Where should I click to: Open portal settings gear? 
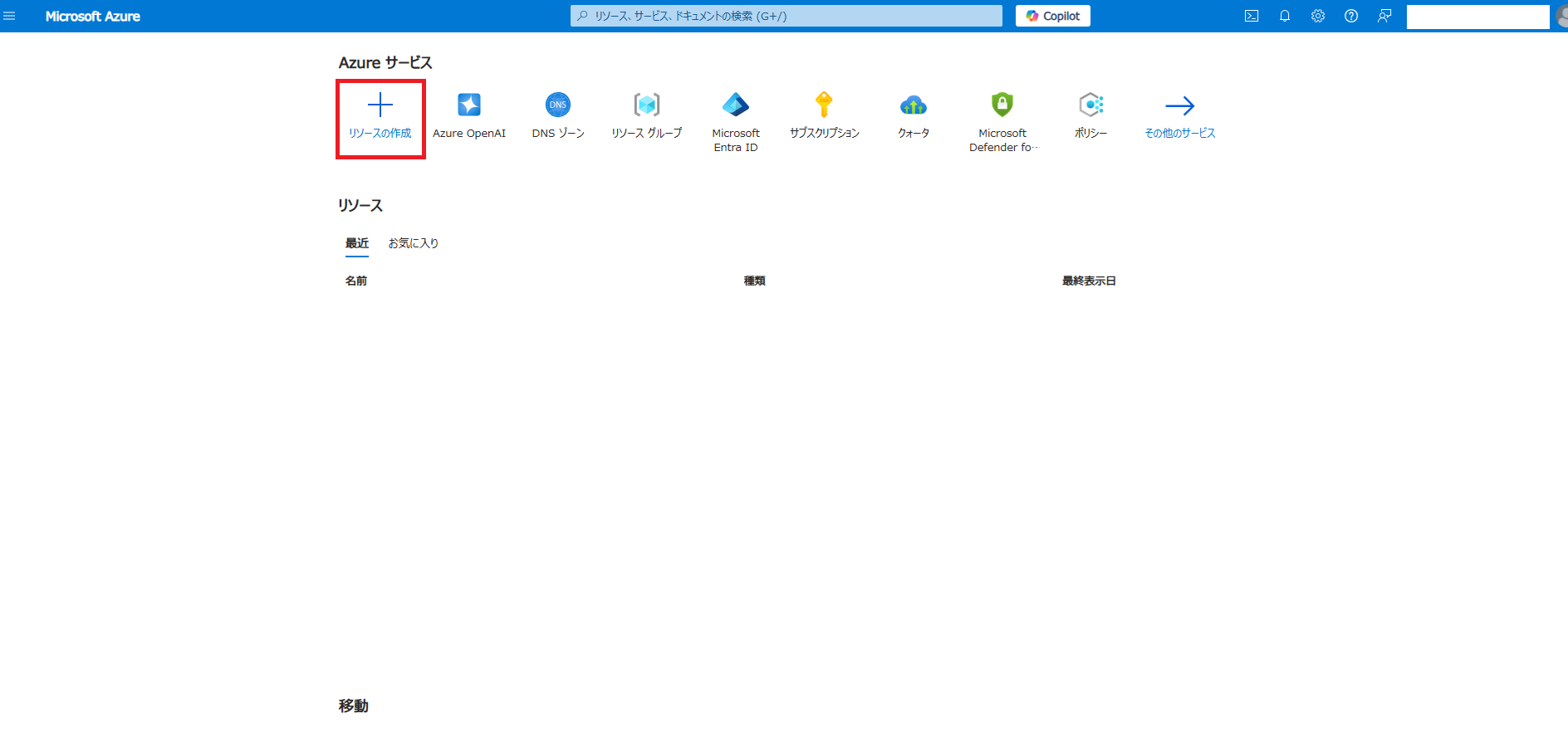1318,16
